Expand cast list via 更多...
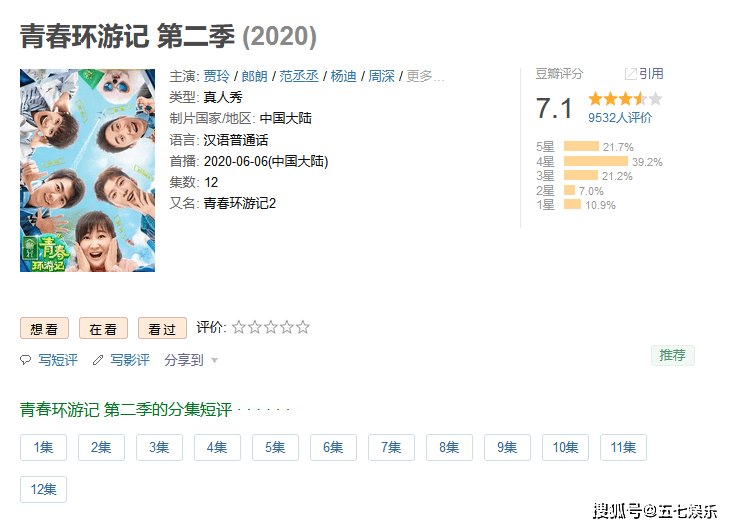732x528 pixels. (x=424, y=76)
